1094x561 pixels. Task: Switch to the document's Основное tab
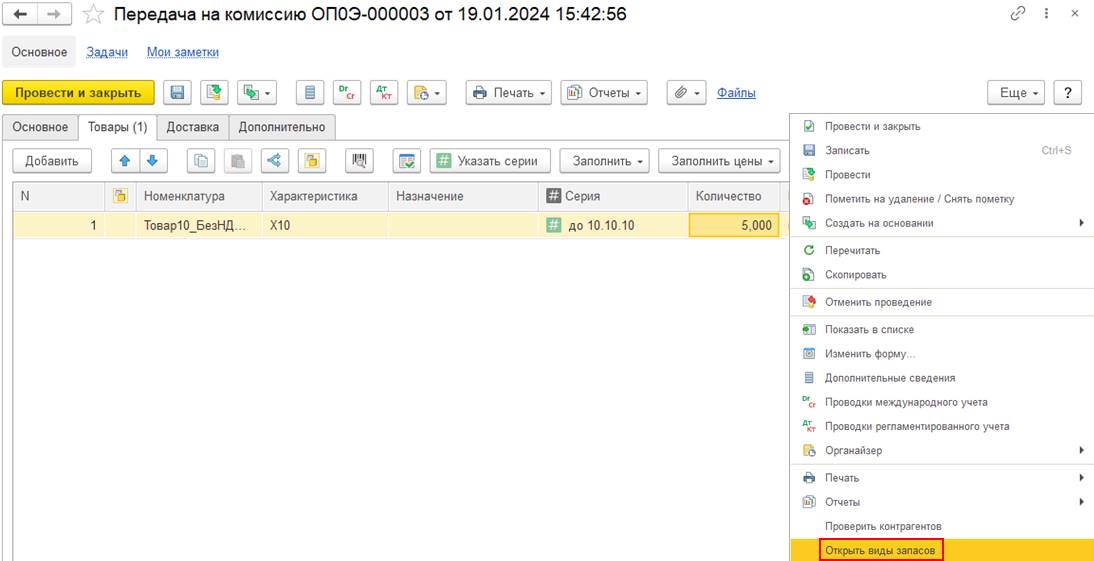40,127
